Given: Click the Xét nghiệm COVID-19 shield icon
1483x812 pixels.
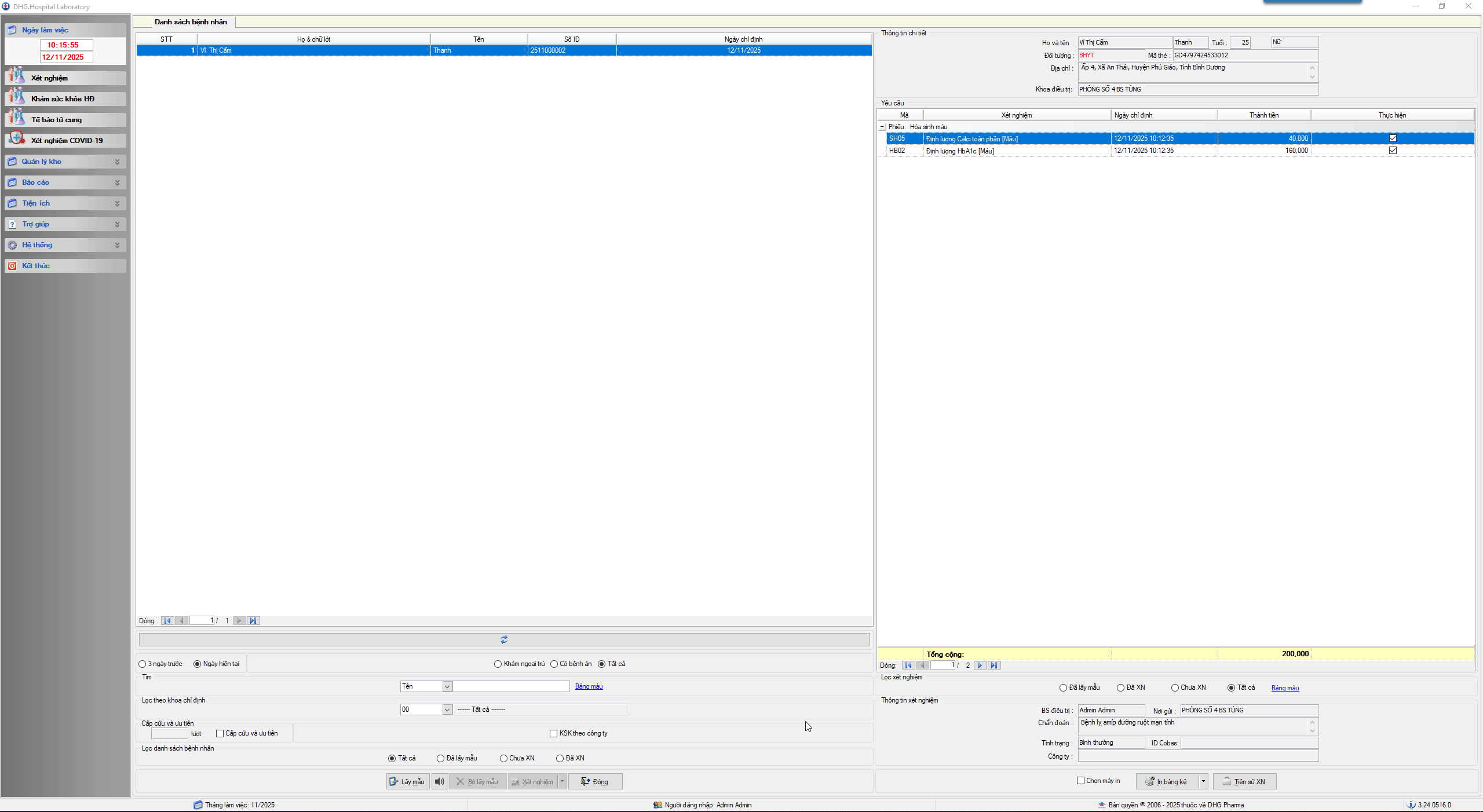Looking at the screenshot, I should 16,139.
